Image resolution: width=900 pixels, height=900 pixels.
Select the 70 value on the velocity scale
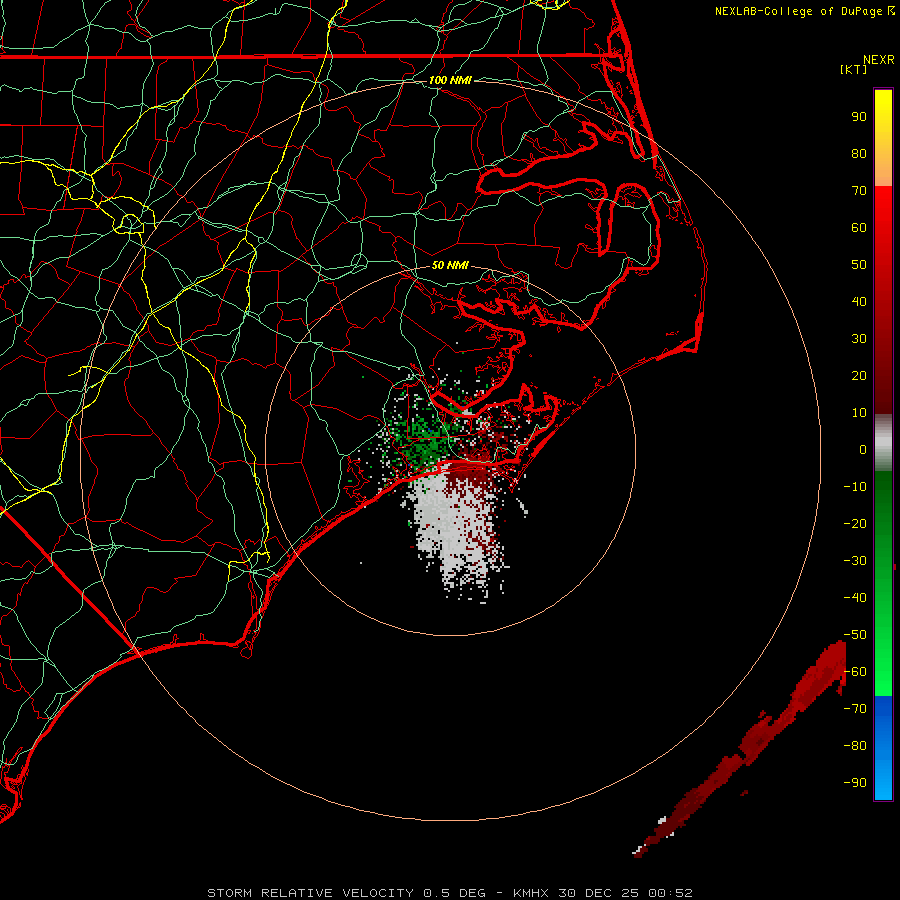(x=859, y=191)
